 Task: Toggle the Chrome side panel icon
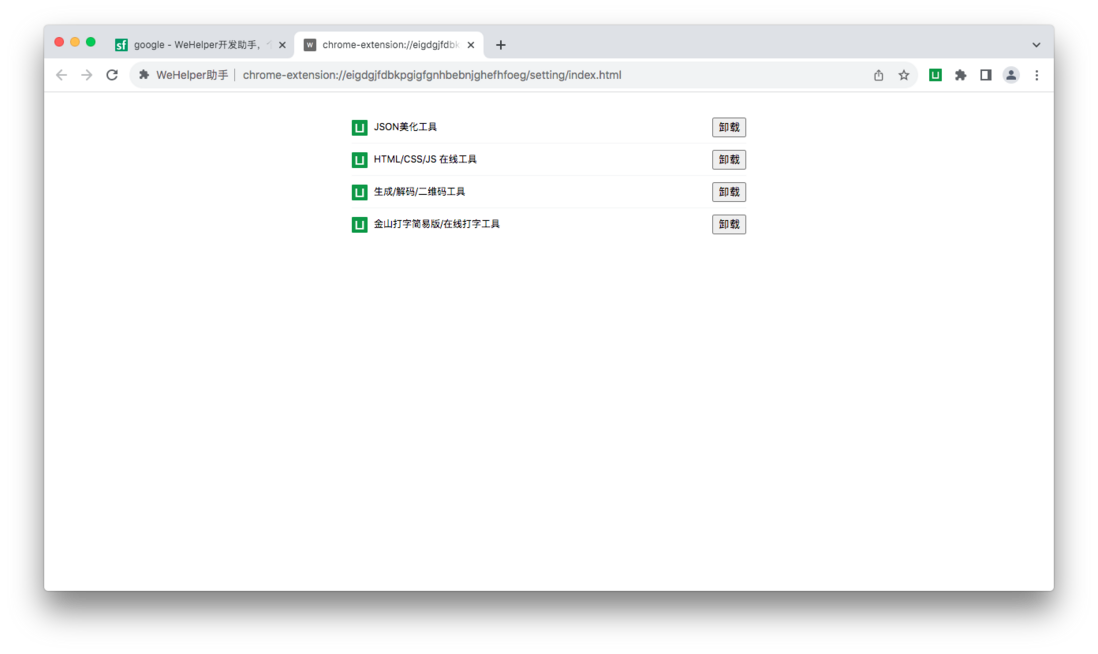point(986,75)
